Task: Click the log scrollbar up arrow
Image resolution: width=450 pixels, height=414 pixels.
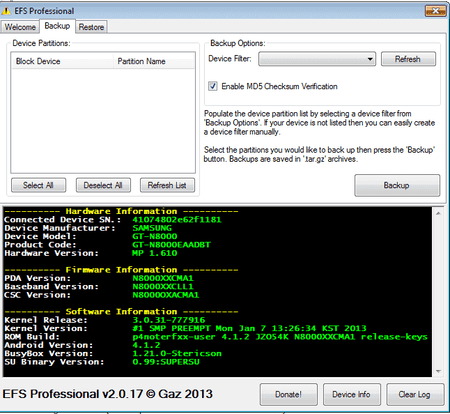Action: (438, 213)
